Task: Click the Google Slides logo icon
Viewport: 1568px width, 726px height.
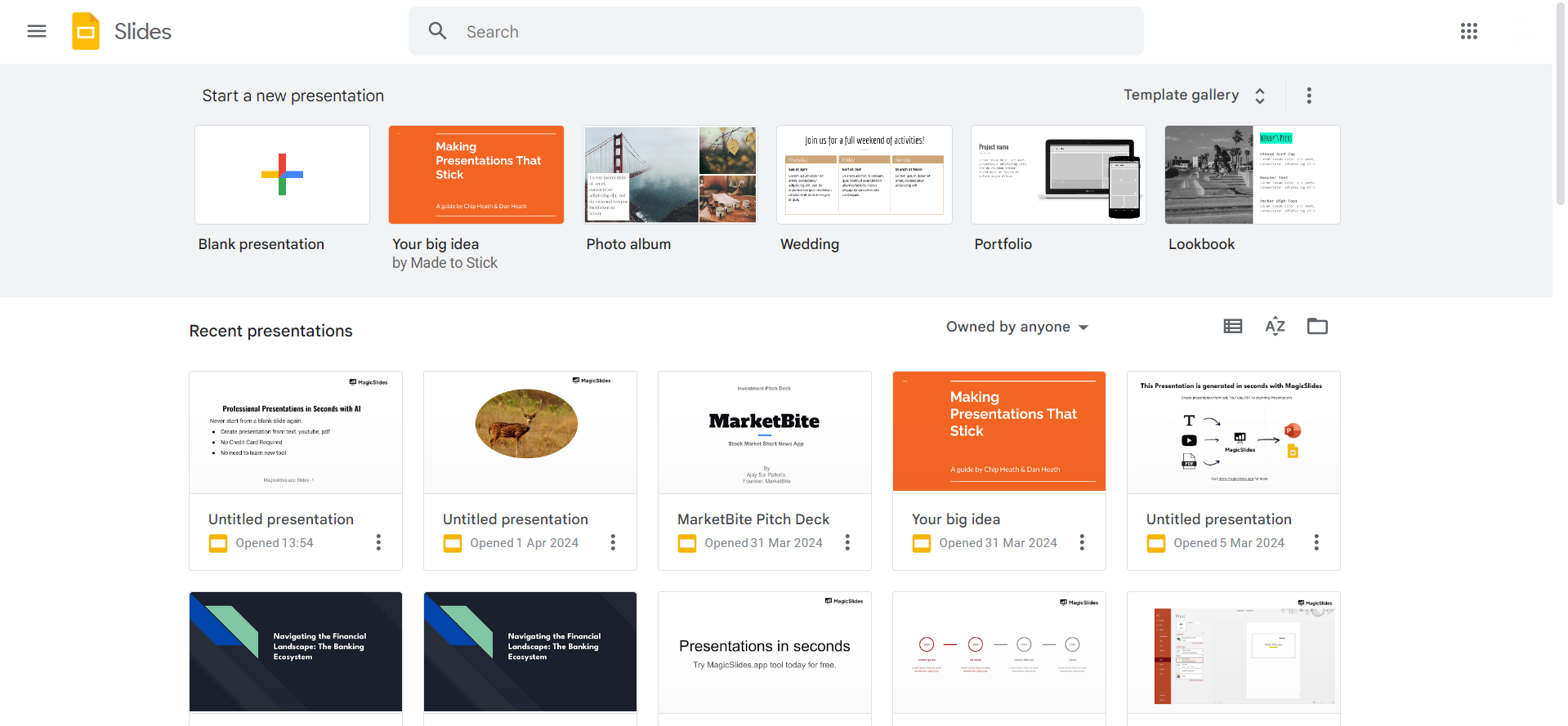Action: [x=86, y=31]
